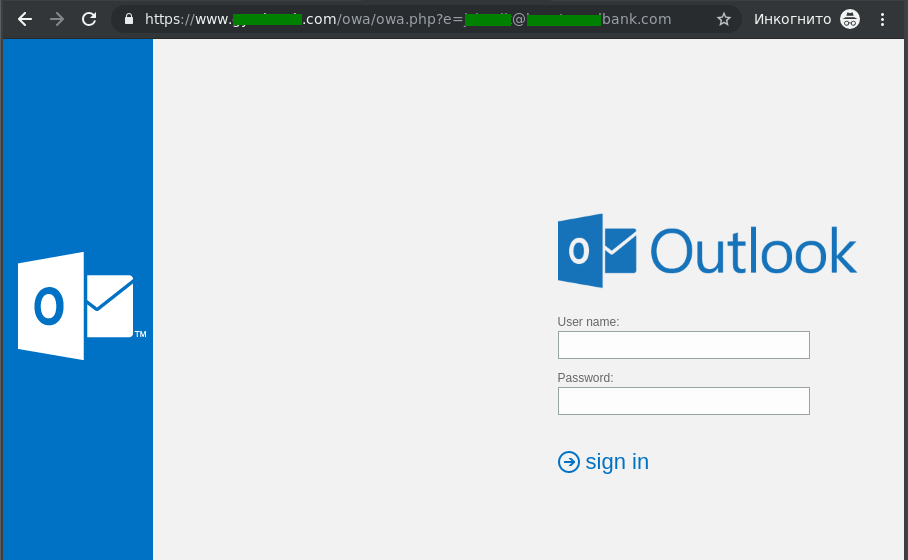Click the sign in arrow circle icon
The height and width of the screenshot is (560, 908).
pos(569,462)
